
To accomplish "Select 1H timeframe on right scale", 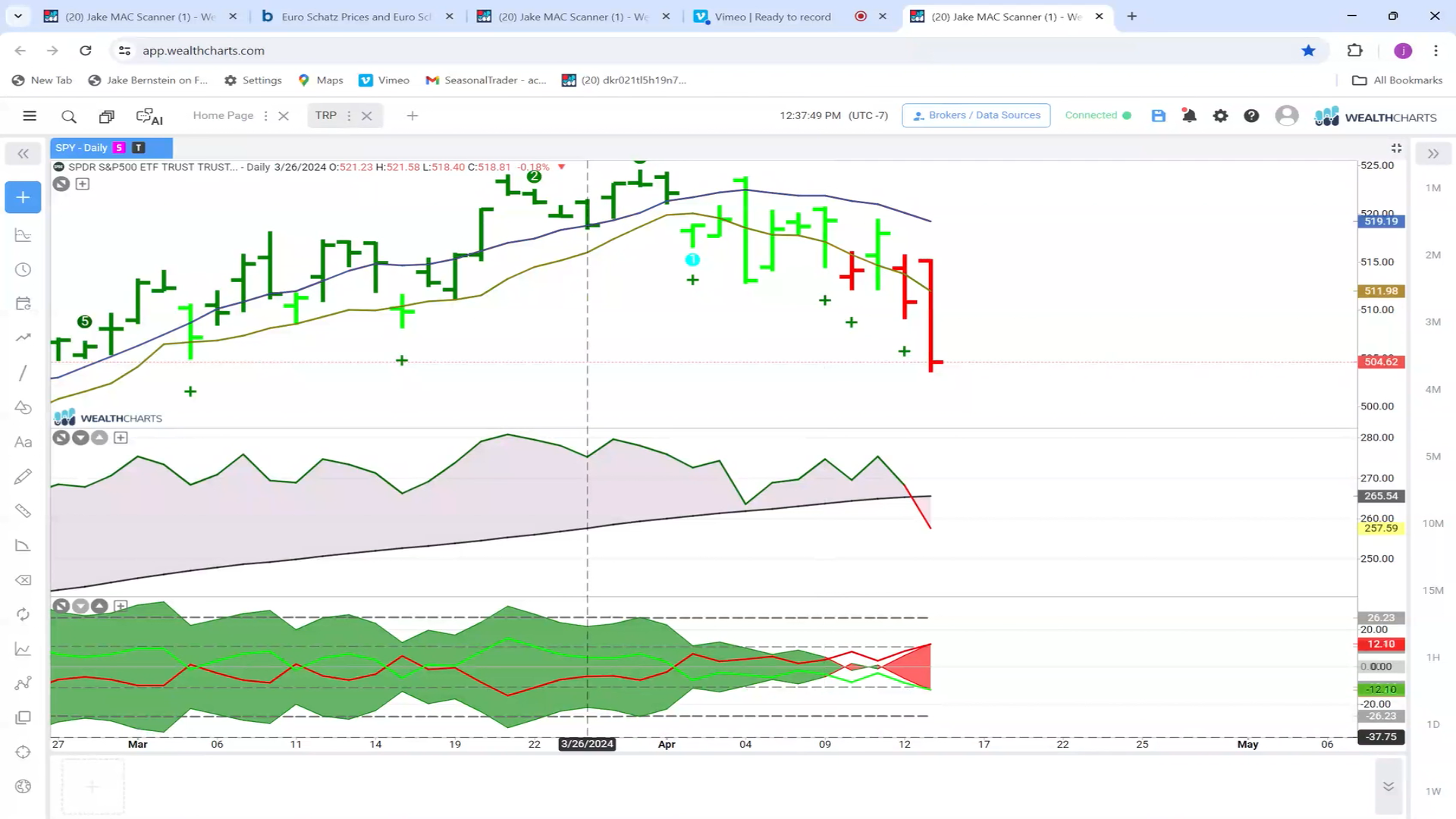I will tap(1432, 657).
